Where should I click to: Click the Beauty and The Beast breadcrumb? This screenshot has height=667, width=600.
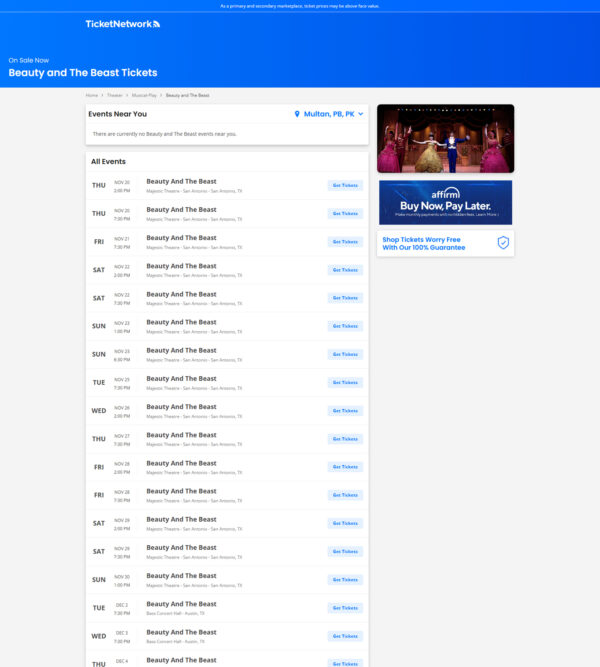pos(188,95)
